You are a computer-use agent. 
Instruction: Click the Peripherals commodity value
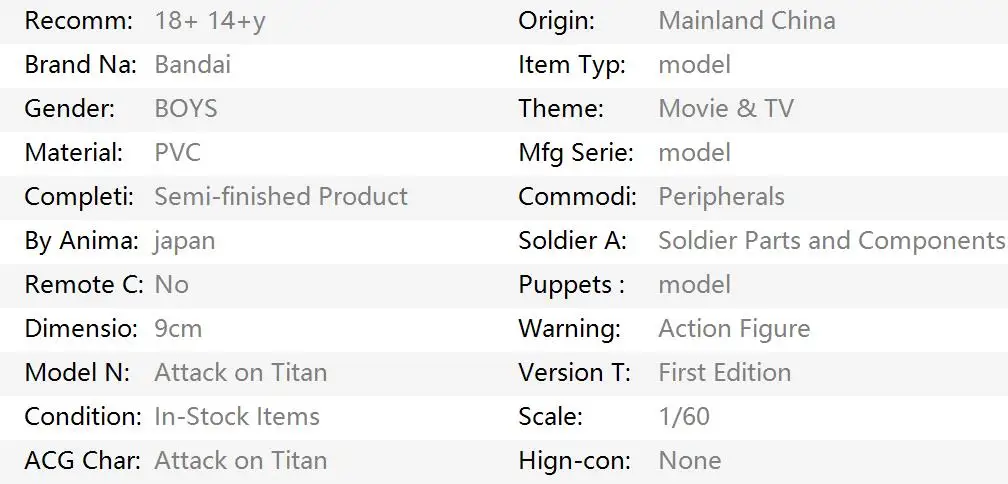coord(720,197)
